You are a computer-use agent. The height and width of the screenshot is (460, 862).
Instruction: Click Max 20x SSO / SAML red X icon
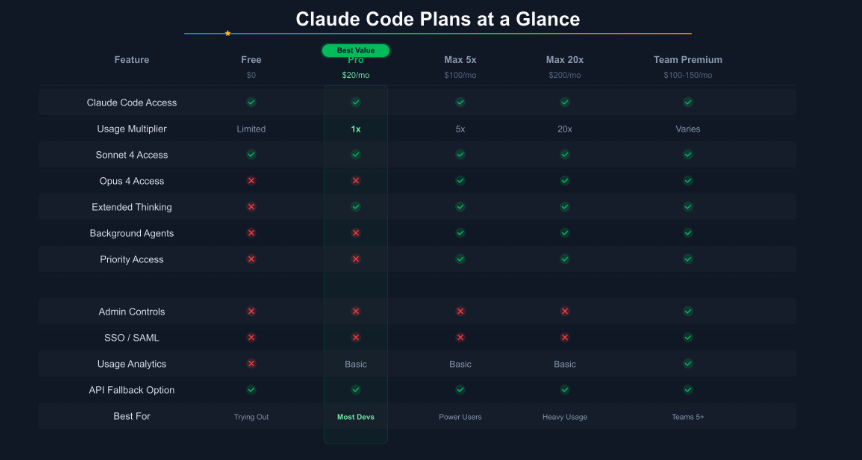point(565,338)
